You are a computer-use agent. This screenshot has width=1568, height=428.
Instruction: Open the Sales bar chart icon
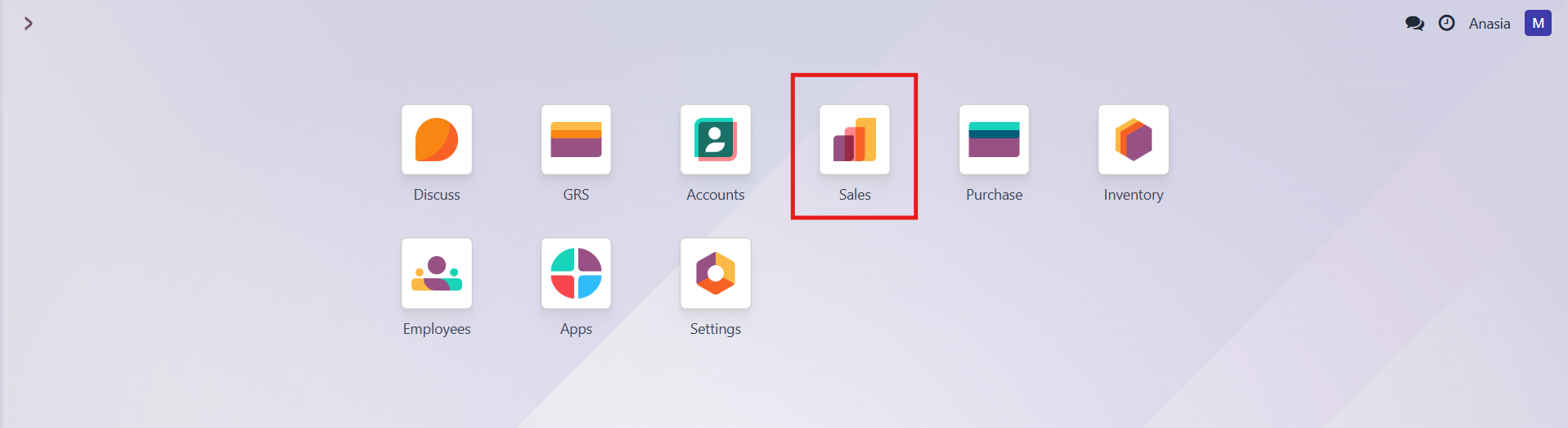point(854,139)
